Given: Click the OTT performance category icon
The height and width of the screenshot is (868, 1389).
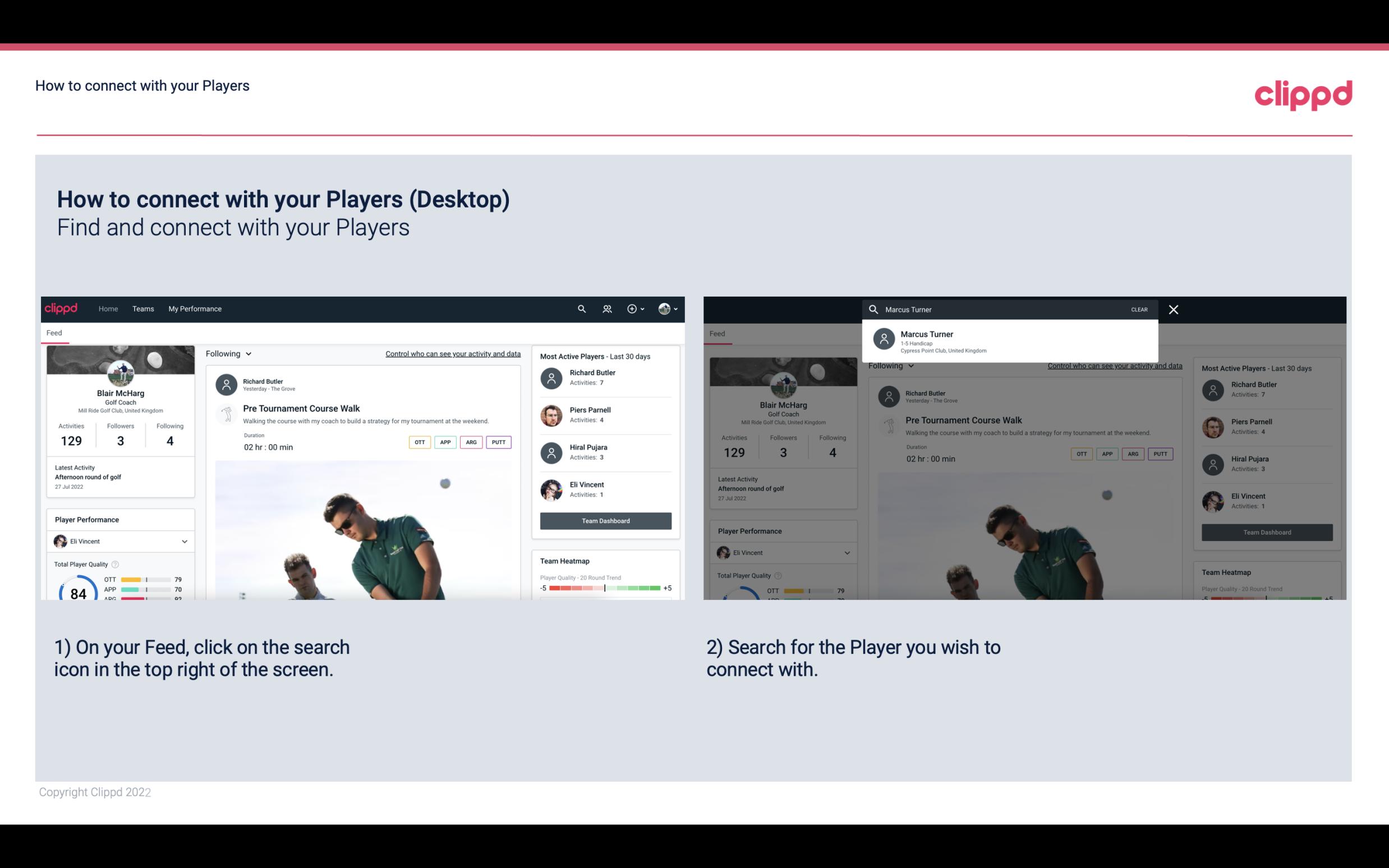Looking at the screenshot, I should (419, 442).
